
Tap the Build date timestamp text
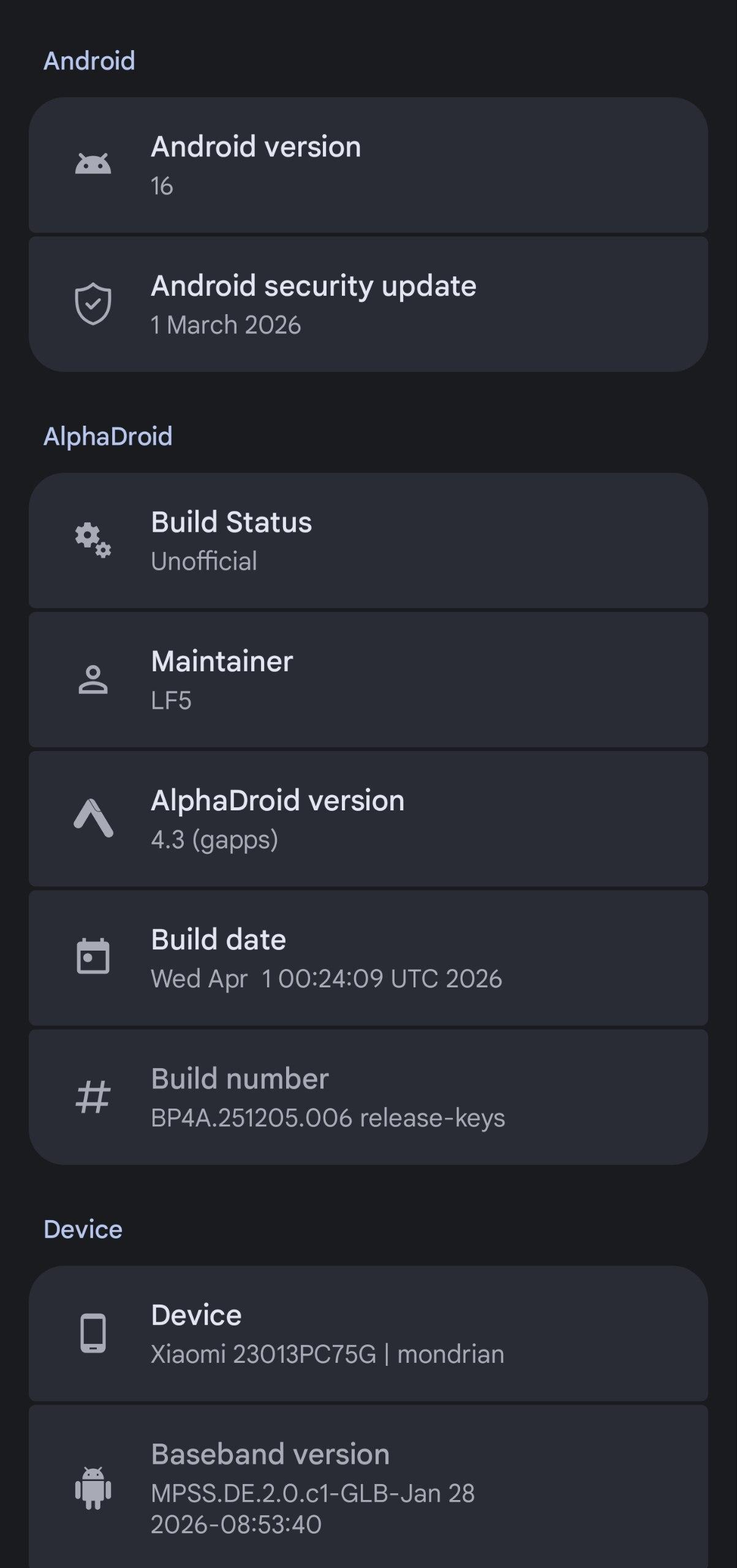point(326,979)
